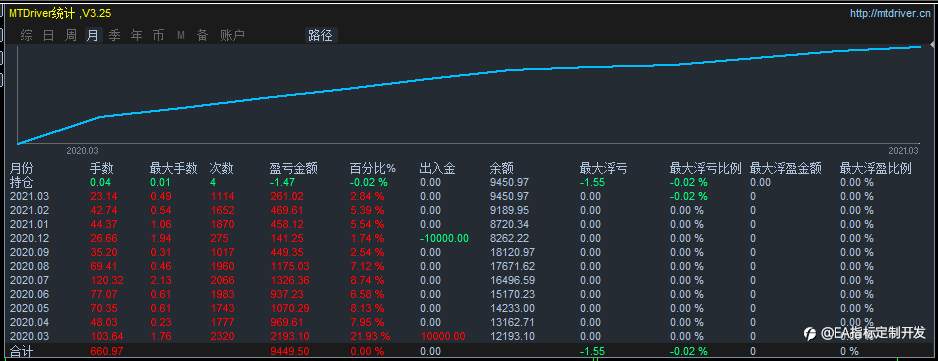Image resolution: width=938 pixels, height=361 pixels.
Task: Open the 年 yearly statistics tab
Action: click(137, 35)
